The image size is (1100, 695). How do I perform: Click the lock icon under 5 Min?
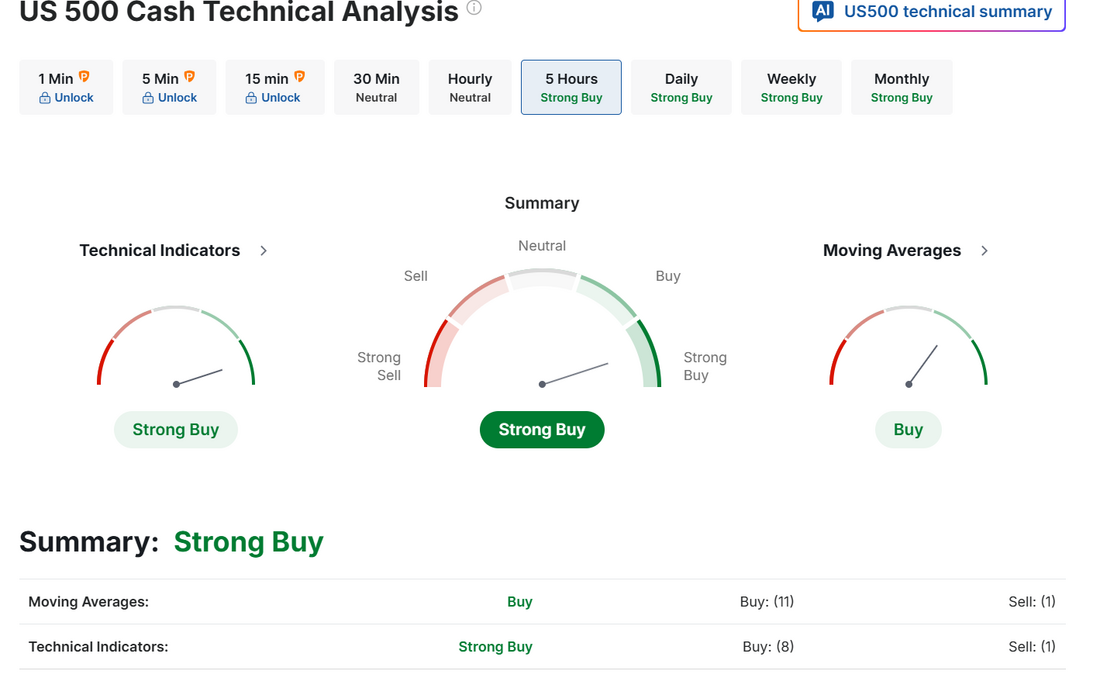coord(148,98)
